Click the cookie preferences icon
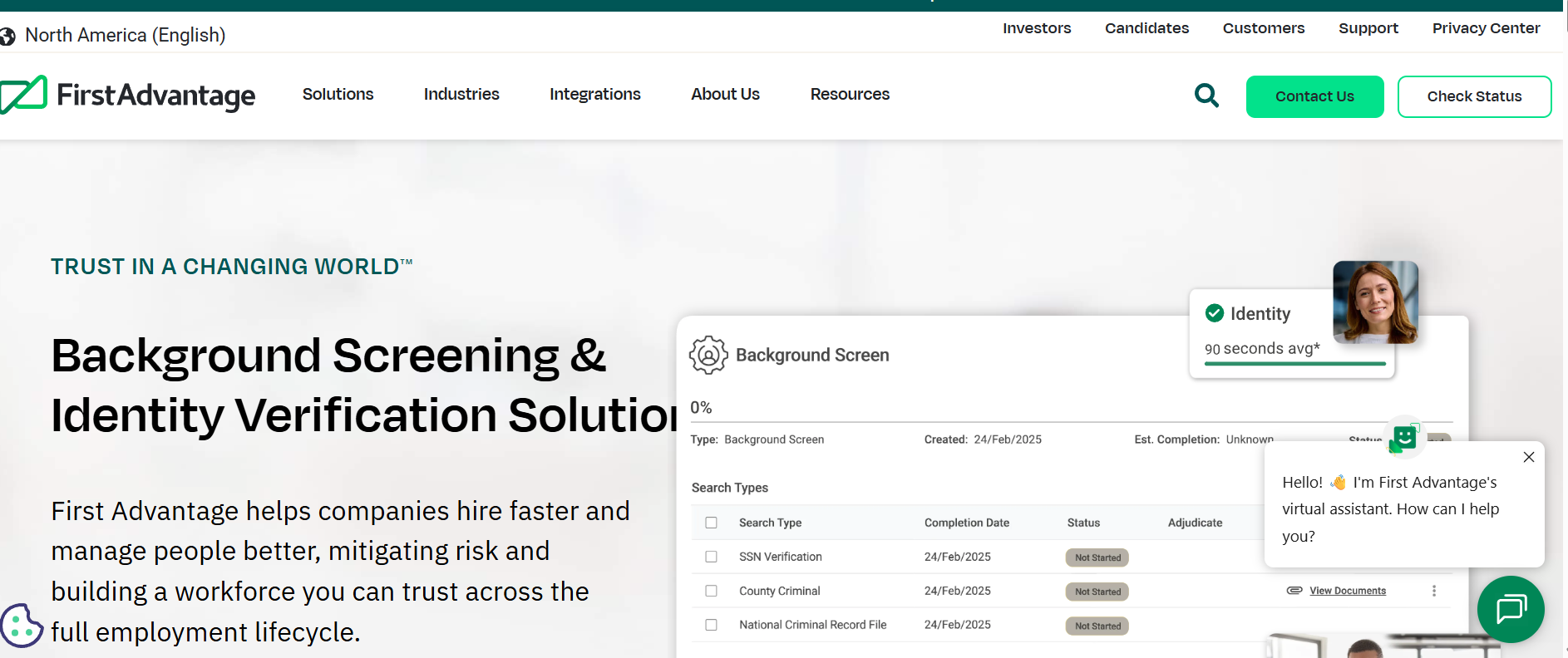The width and height of the screenshot is (1568, 658). pyautogui.click(x=21, y=625)
